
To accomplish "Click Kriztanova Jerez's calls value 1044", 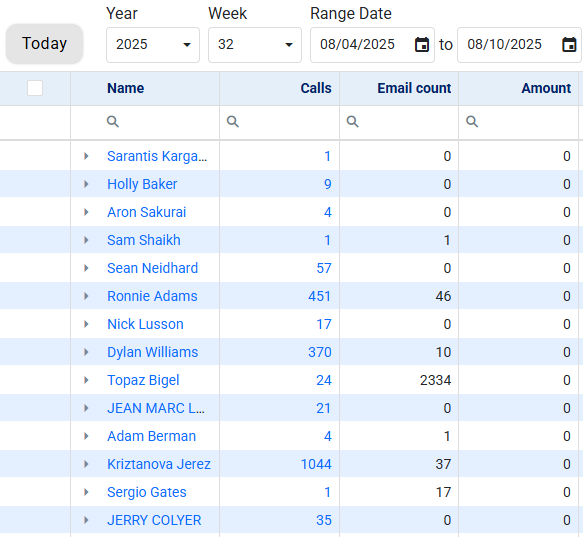I will (316, 464).
